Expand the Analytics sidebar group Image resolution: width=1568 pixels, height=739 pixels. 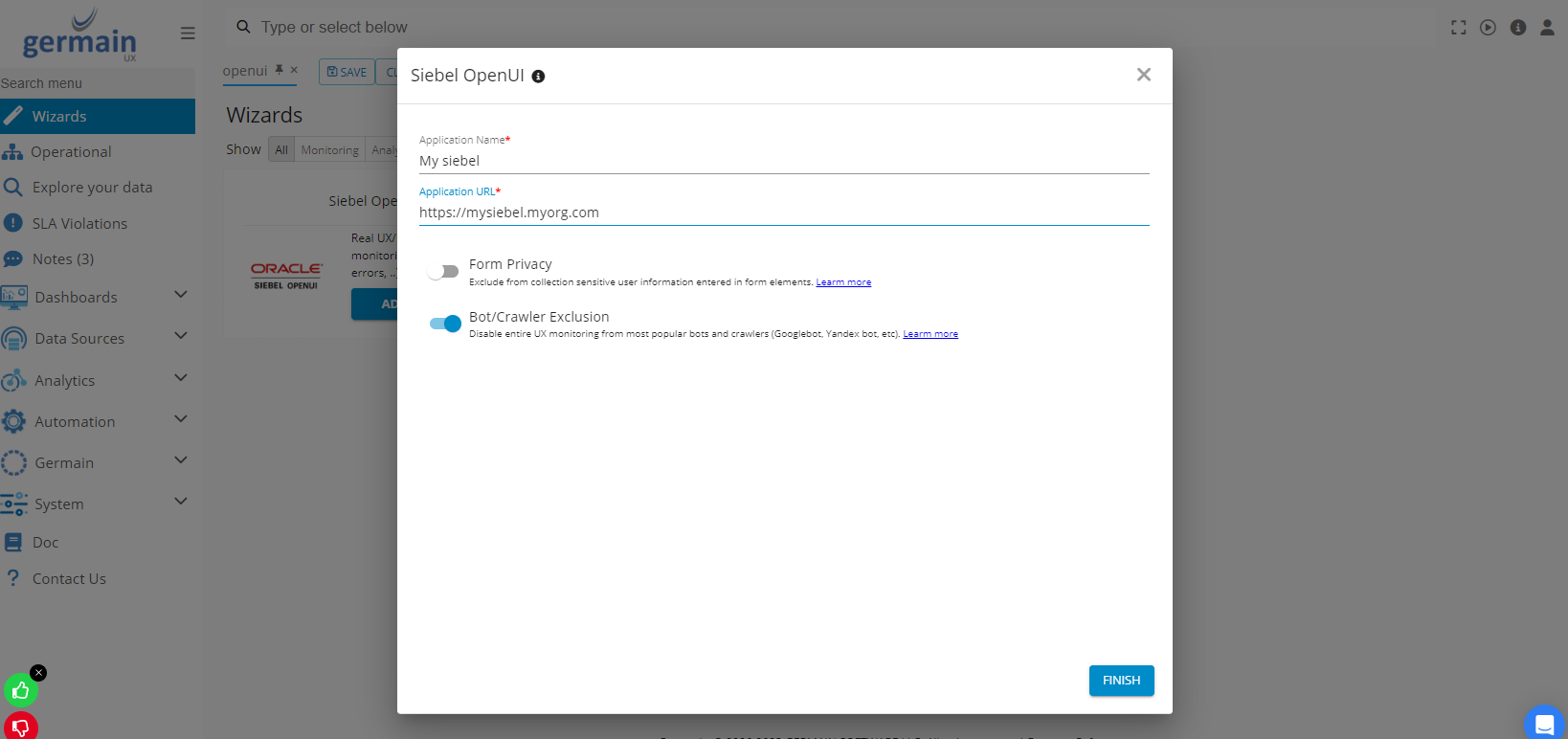[180, 378]
